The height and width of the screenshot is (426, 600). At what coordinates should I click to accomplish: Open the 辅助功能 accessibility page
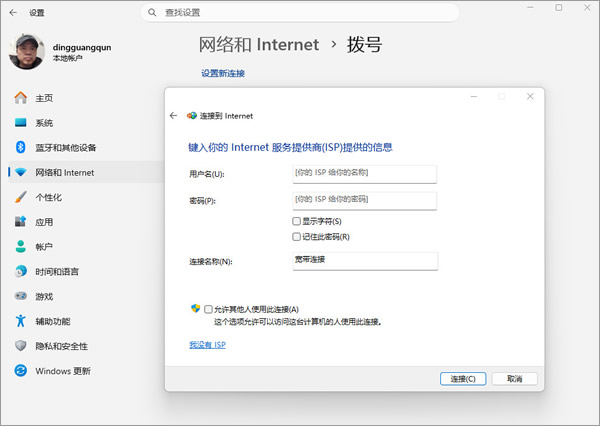[x=55, y=321]
